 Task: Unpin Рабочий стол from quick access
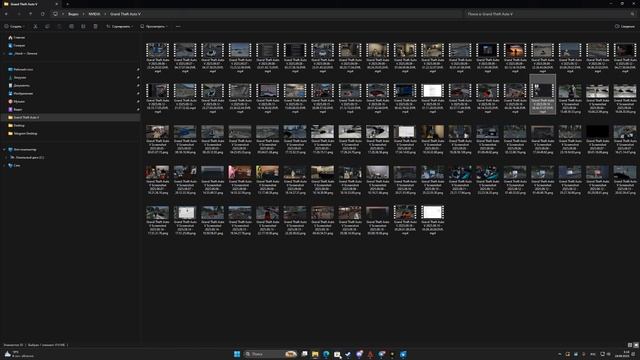click(138, 69)
